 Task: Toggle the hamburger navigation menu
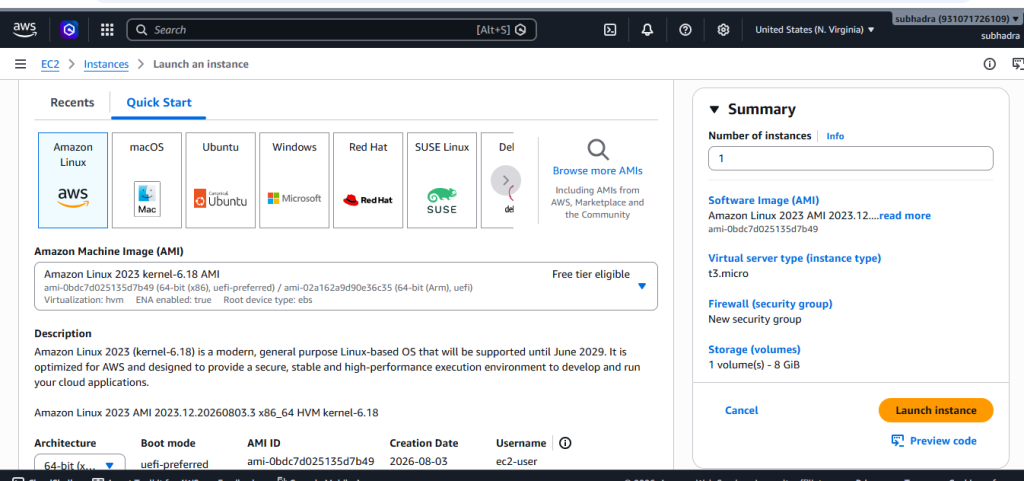pyautogui.click(x=21, y=64)
